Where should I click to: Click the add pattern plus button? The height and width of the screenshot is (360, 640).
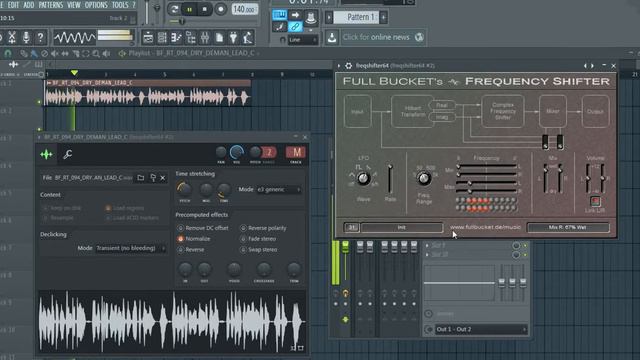tap(383, 17)
